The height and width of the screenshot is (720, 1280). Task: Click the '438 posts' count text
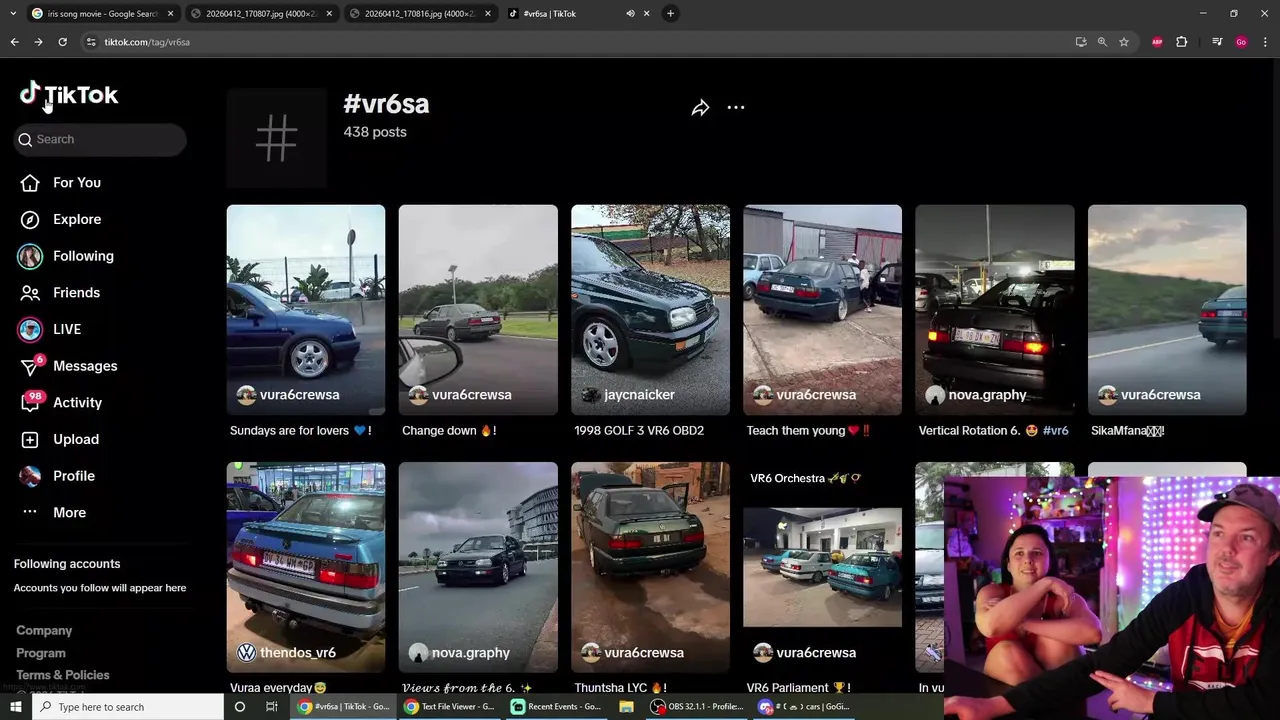coord(375,132)
